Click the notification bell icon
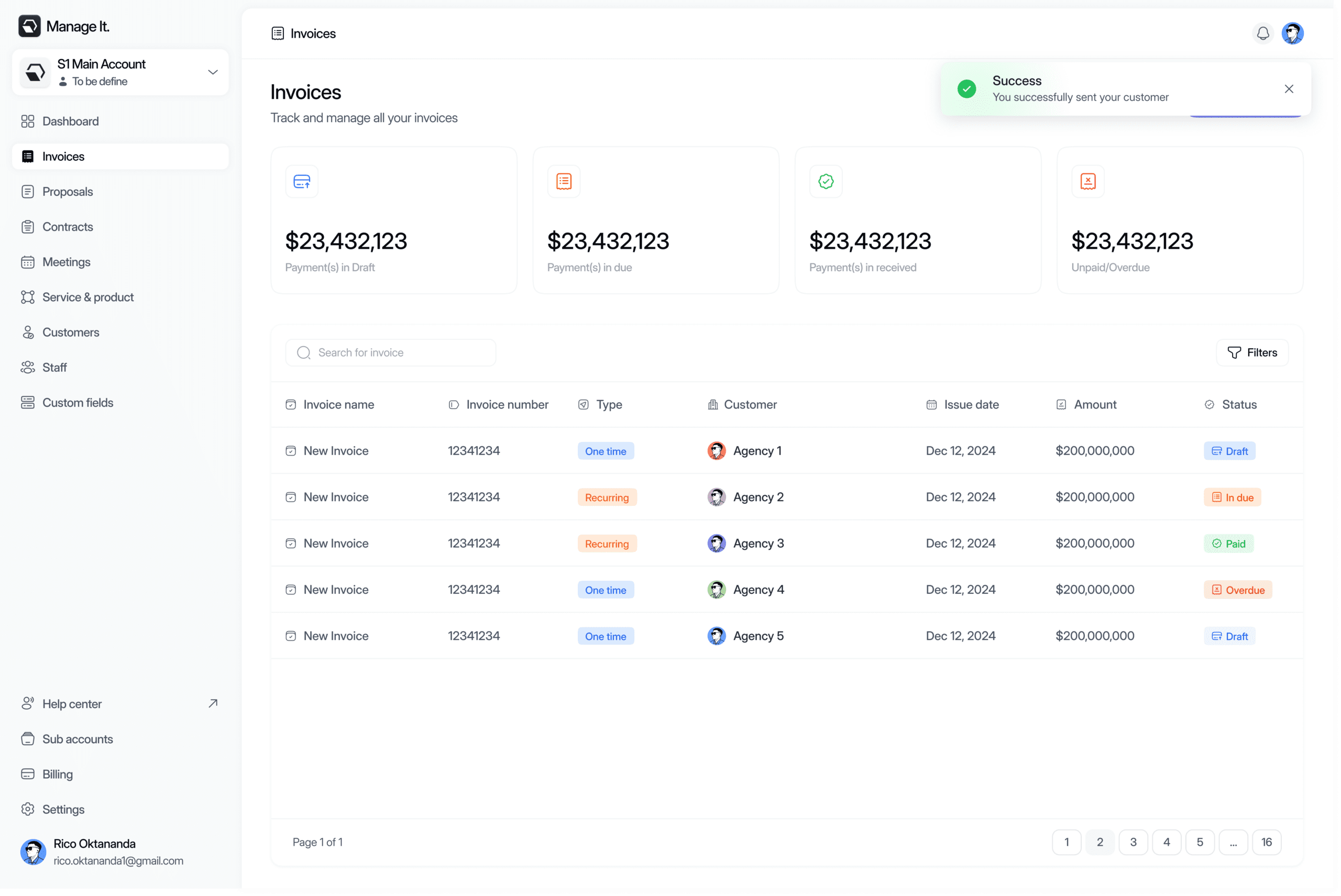The width and height of the screenshot is (1341, 896). [1263, 34]
